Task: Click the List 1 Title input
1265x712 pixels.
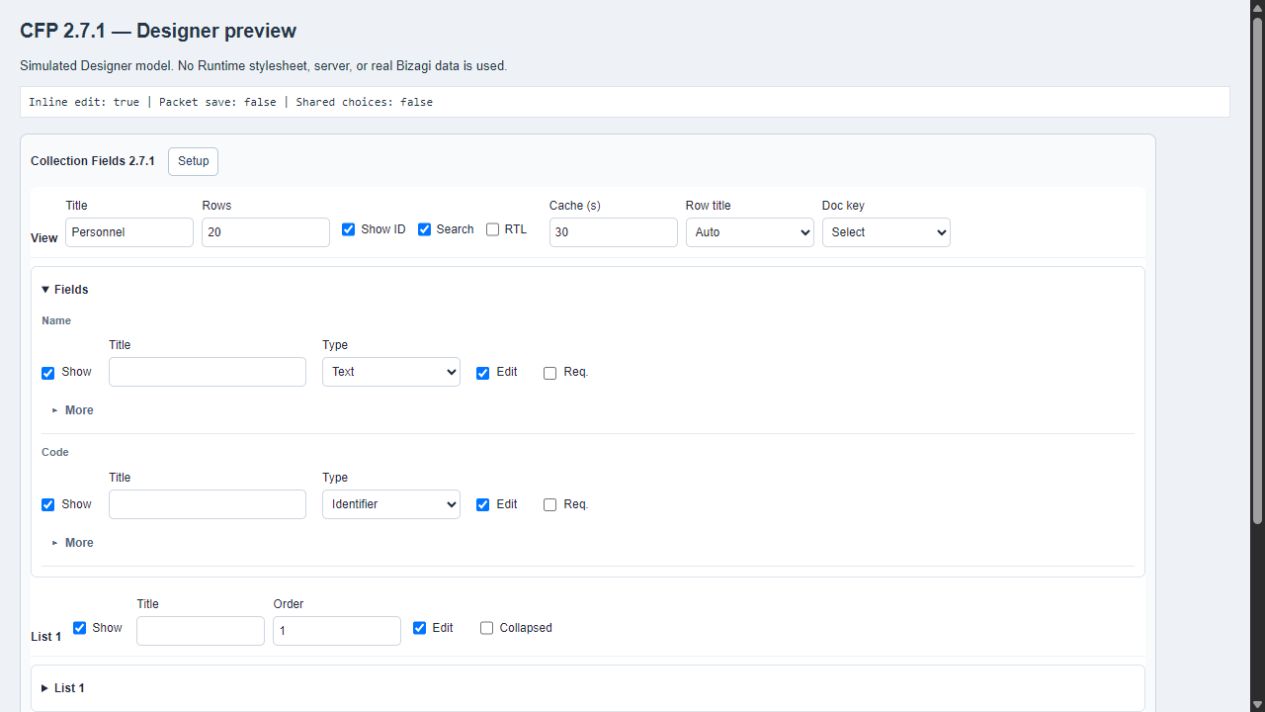Action: (x=200, y=631)
